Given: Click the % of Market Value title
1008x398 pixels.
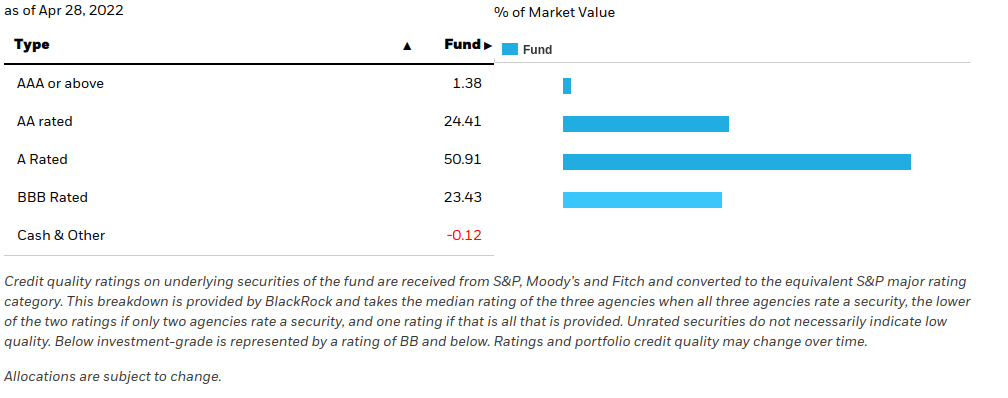Looking at the screenshot, I should pyautogui.click(x=555, y=12).
